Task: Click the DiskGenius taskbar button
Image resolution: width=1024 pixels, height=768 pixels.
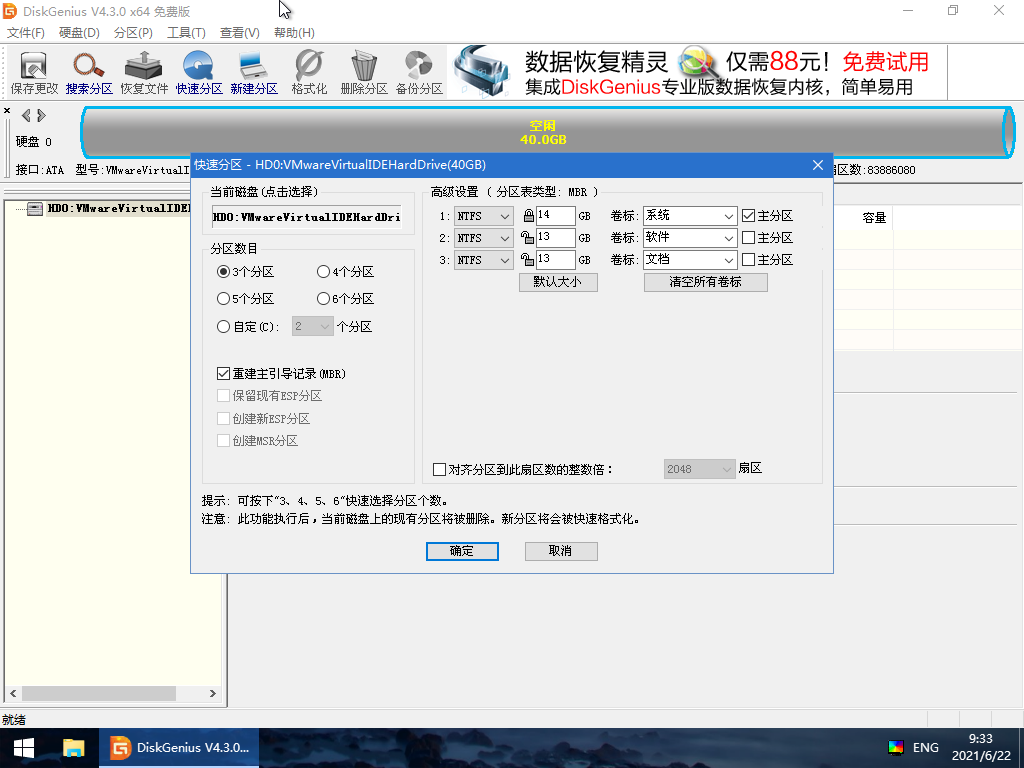Action: click(179, 748)
